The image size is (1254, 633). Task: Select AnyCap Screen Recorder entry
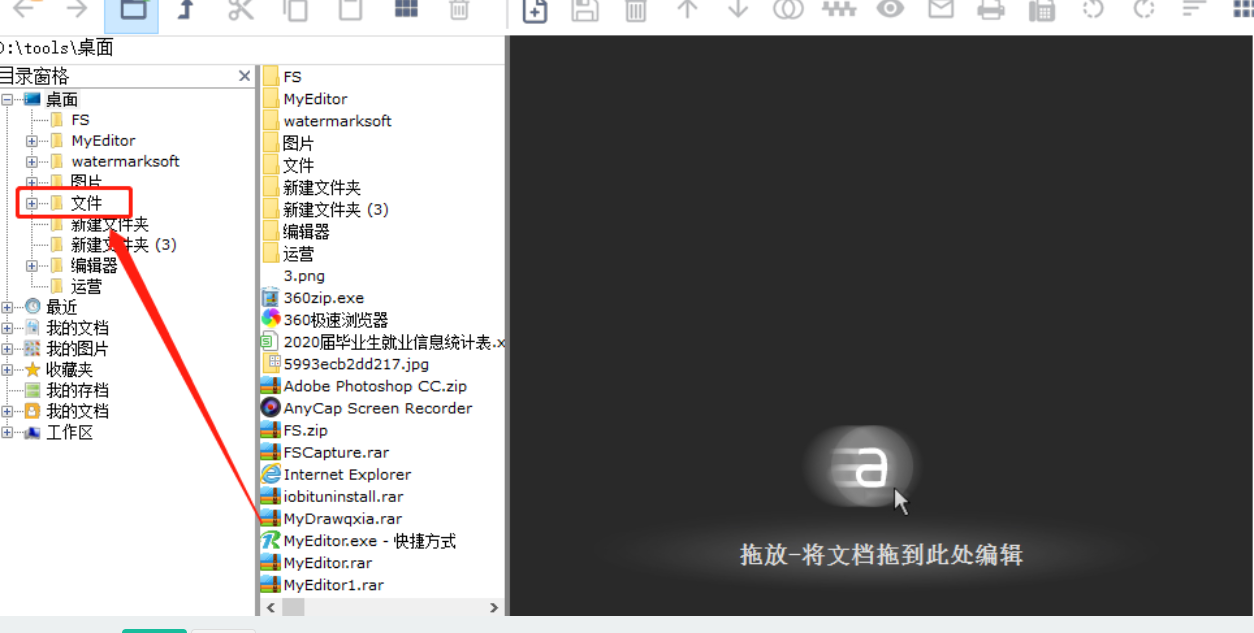tap(366, 408)
